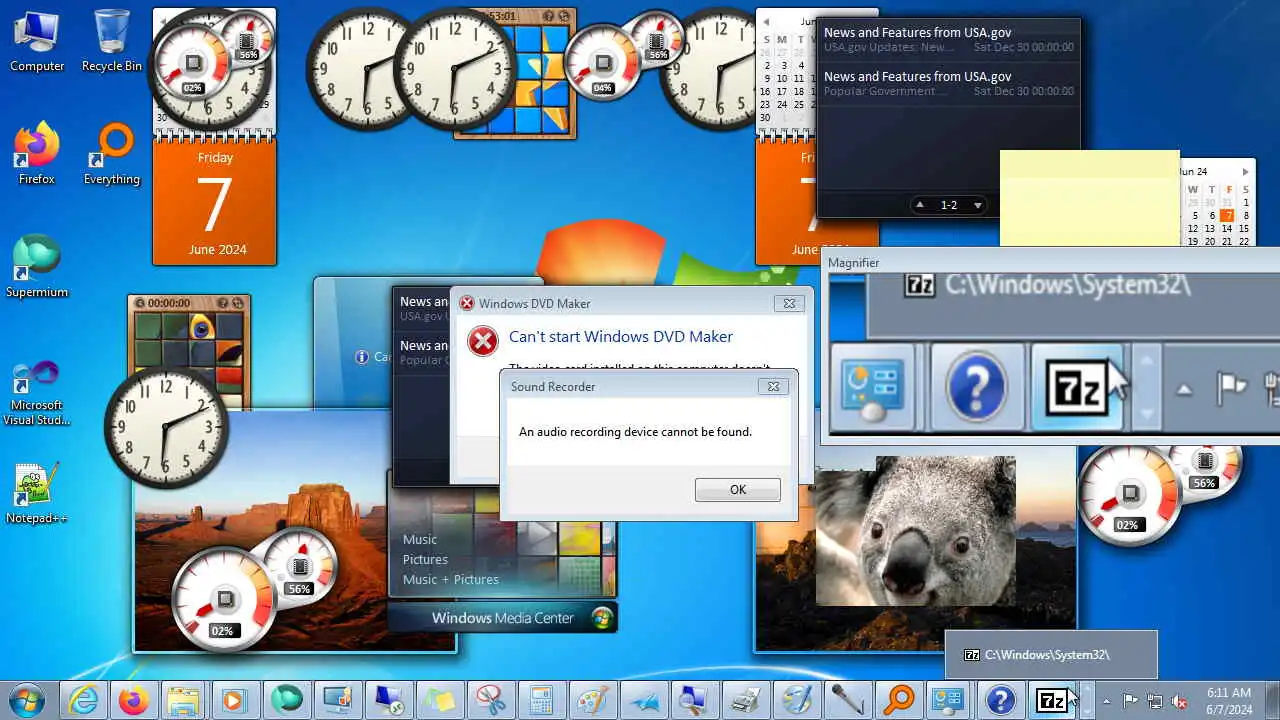The width and height of the screenshot is (1280, 720).
Task: Open the Popular Government feed headline
Action: tap(948, 83)
